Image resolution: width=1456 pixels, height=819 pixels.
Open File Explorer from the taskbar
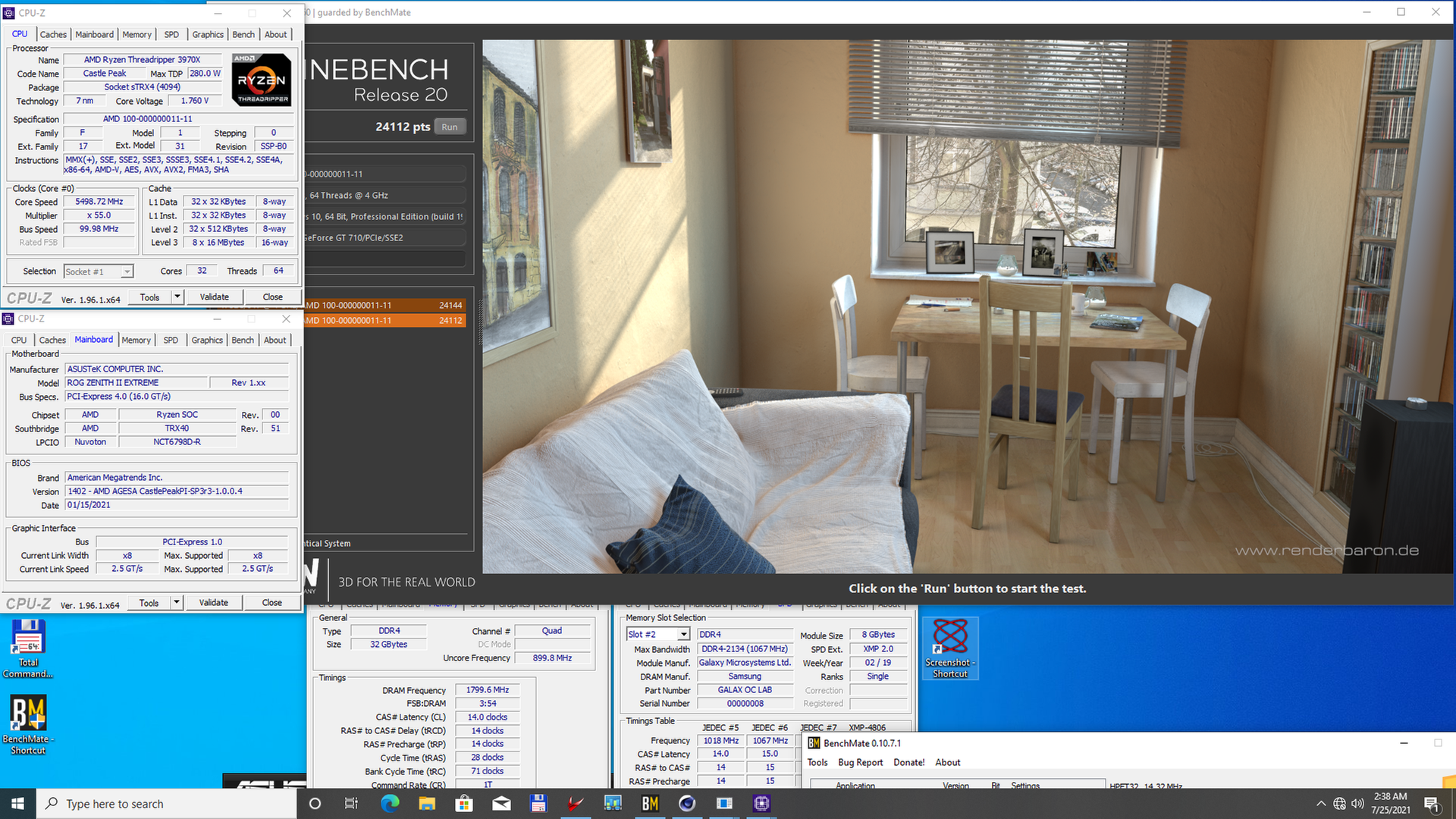tap(427, 804)
